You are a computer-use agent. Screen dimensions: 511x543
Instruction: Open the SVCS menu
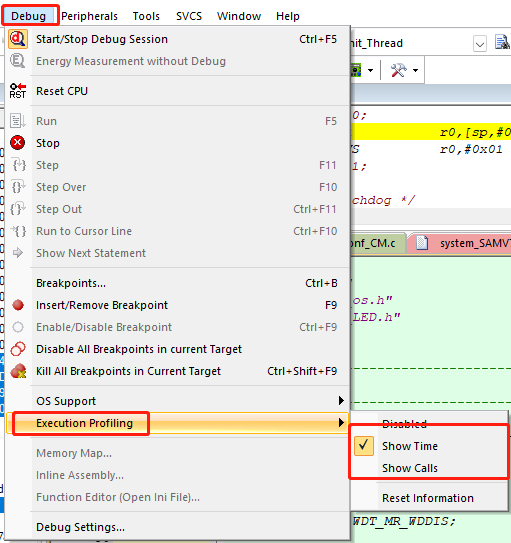[189, 16]
